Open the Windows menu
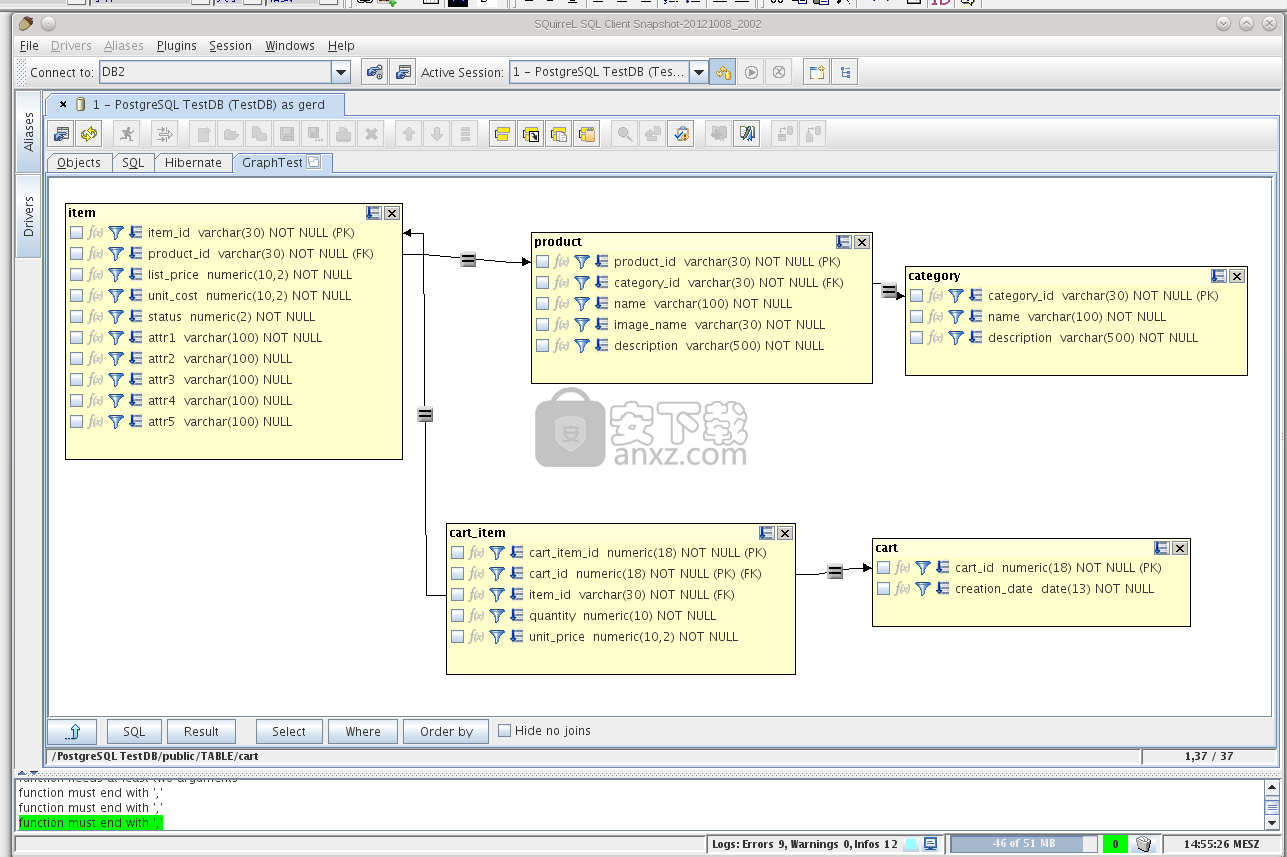Screen dimensions: 1287x857 [x=290, y=45]
